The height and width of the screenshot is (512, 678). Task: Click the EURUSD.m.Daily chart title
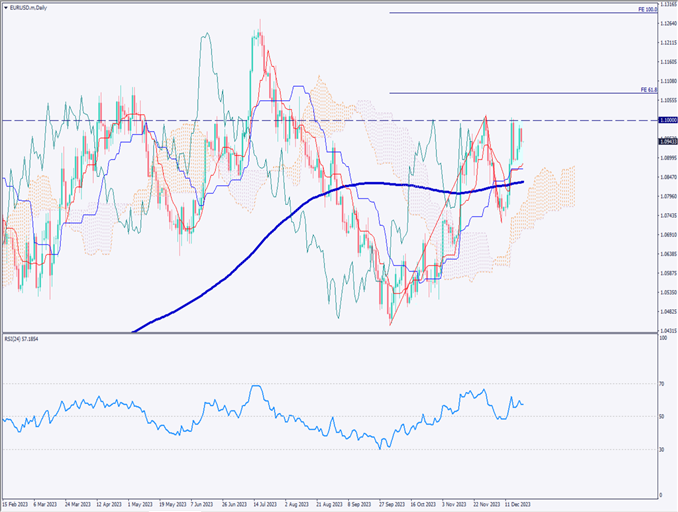(x=31, y=6)
